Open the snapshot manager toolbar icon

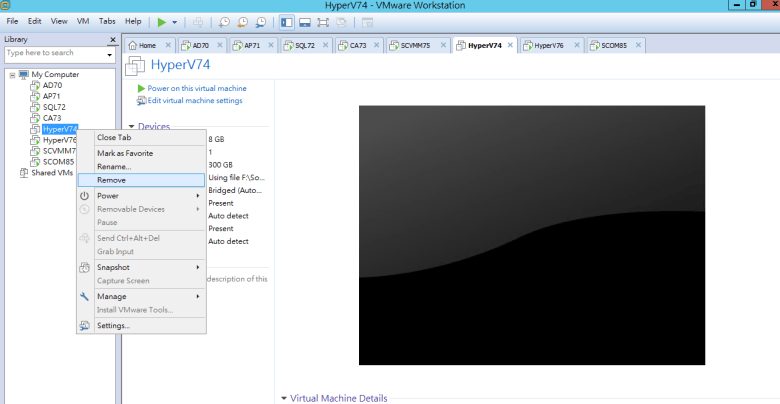click(261, 21)
